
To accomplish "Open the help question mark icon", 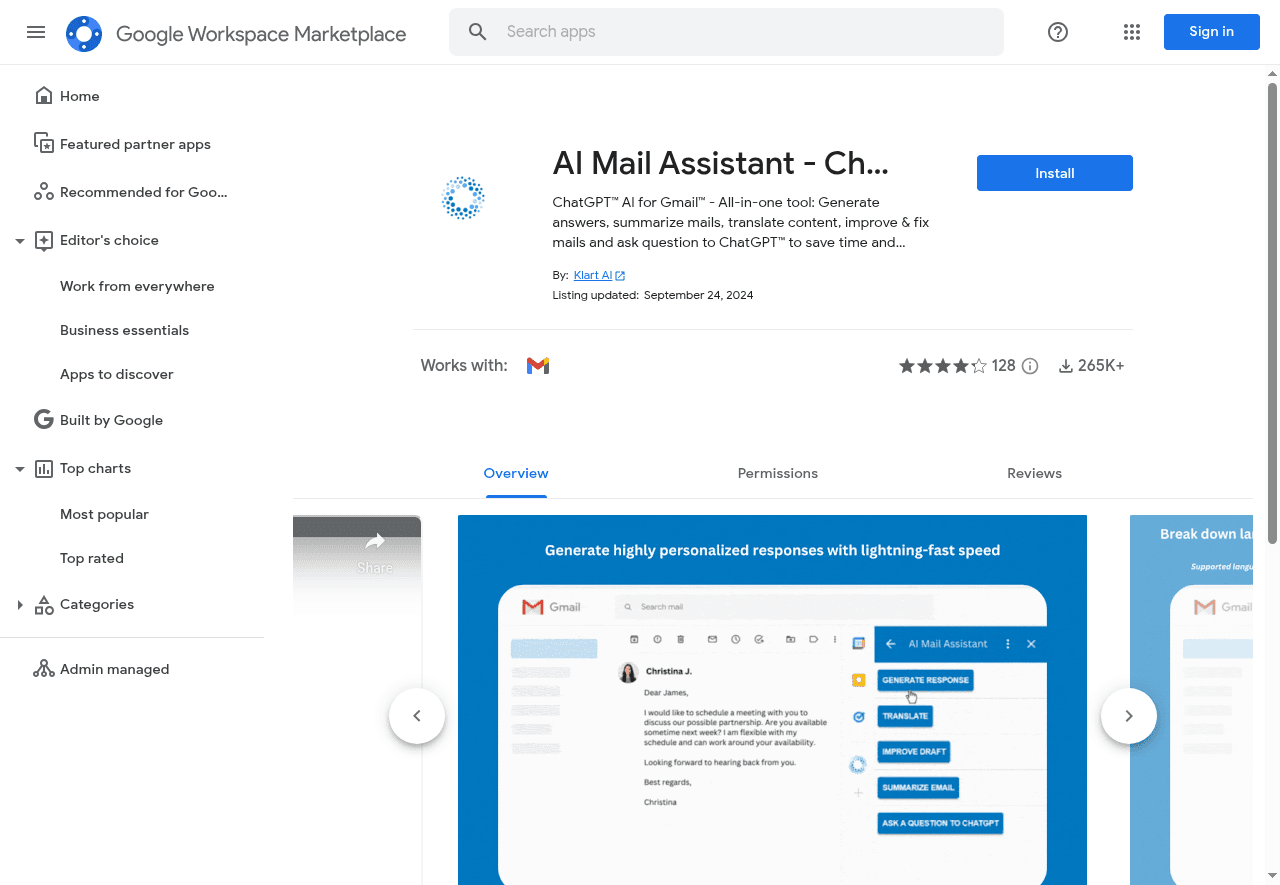I will tap(1057, 32).
